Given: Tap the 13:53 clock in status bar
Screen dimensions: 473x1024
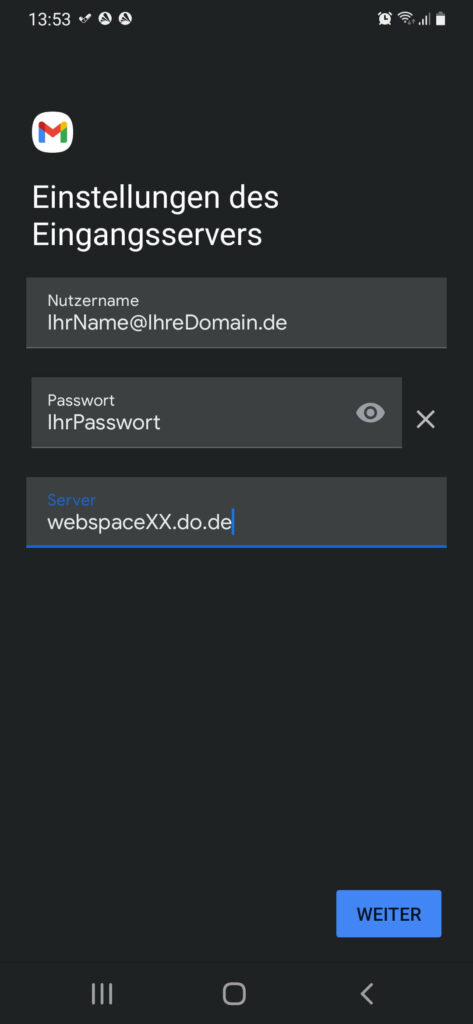Looking at the screenshot, I should click(x=50, y=20).
